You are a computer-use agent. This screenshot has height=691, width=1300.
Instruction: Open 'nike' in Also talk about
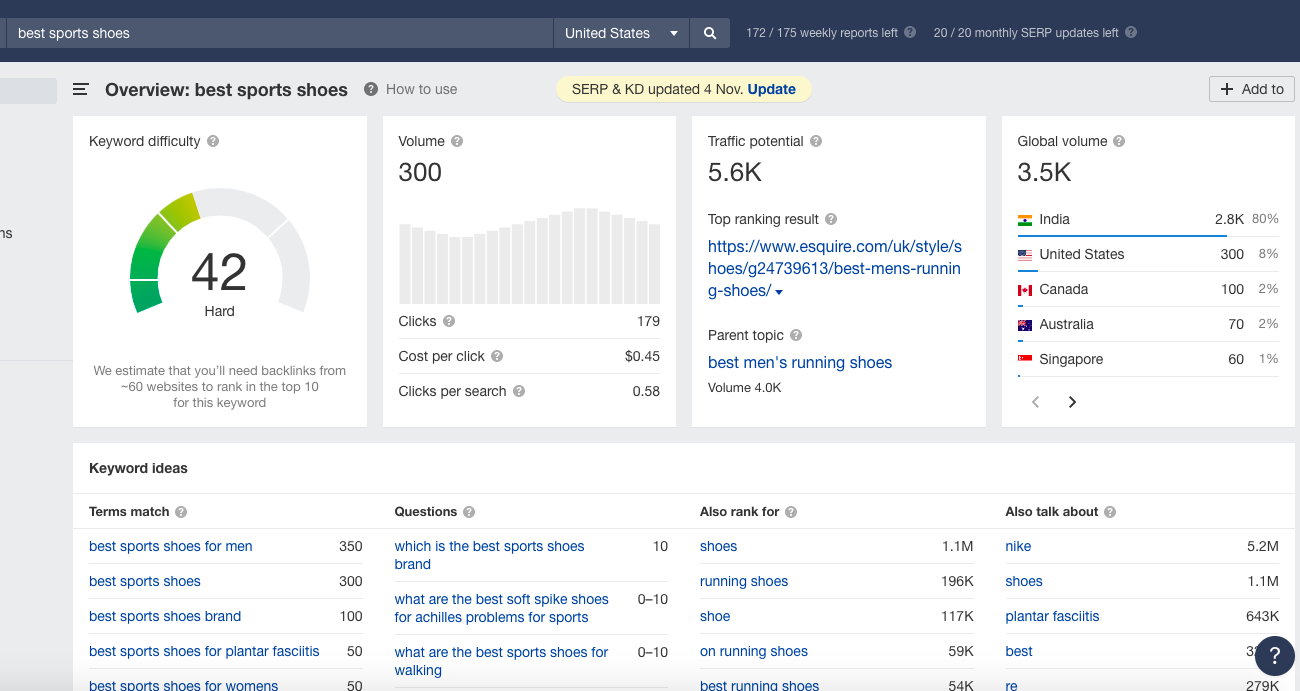[1018, 547]
